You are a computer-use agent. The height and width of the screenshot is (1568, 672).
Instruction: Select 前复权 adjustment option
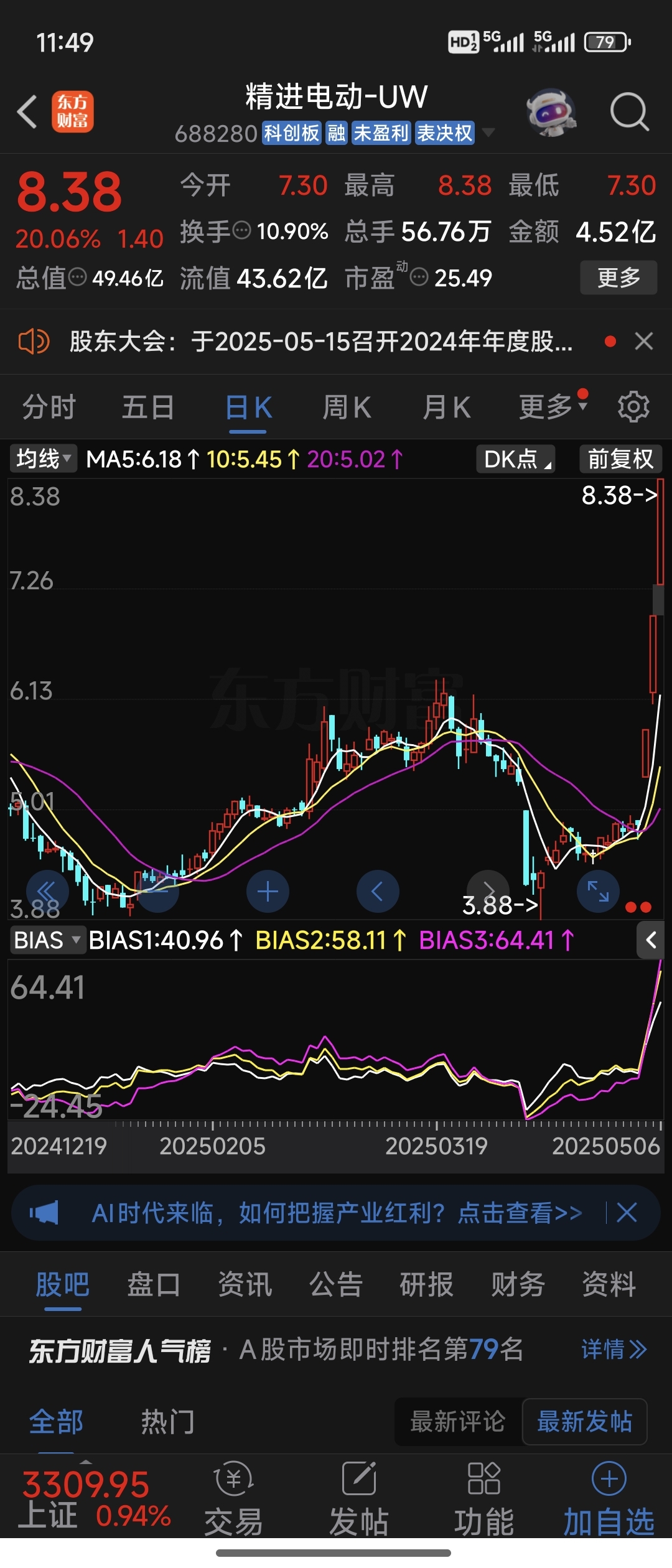click(x=620, y=459)
